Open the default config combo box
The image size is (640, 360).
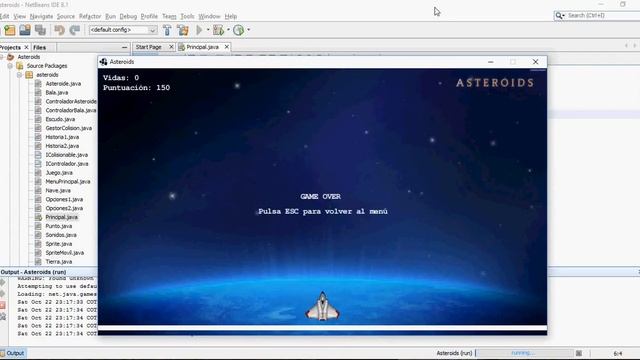123,30
